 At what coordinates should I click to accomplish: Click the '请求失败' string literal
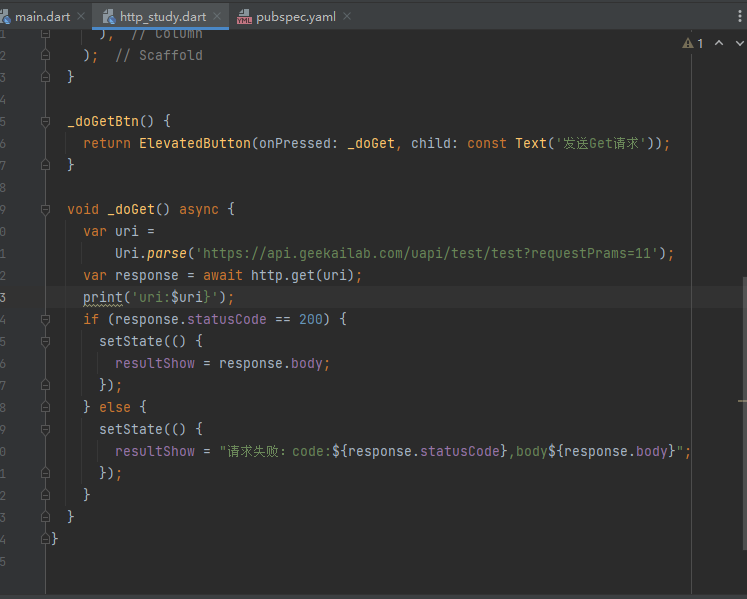point(252,451)
